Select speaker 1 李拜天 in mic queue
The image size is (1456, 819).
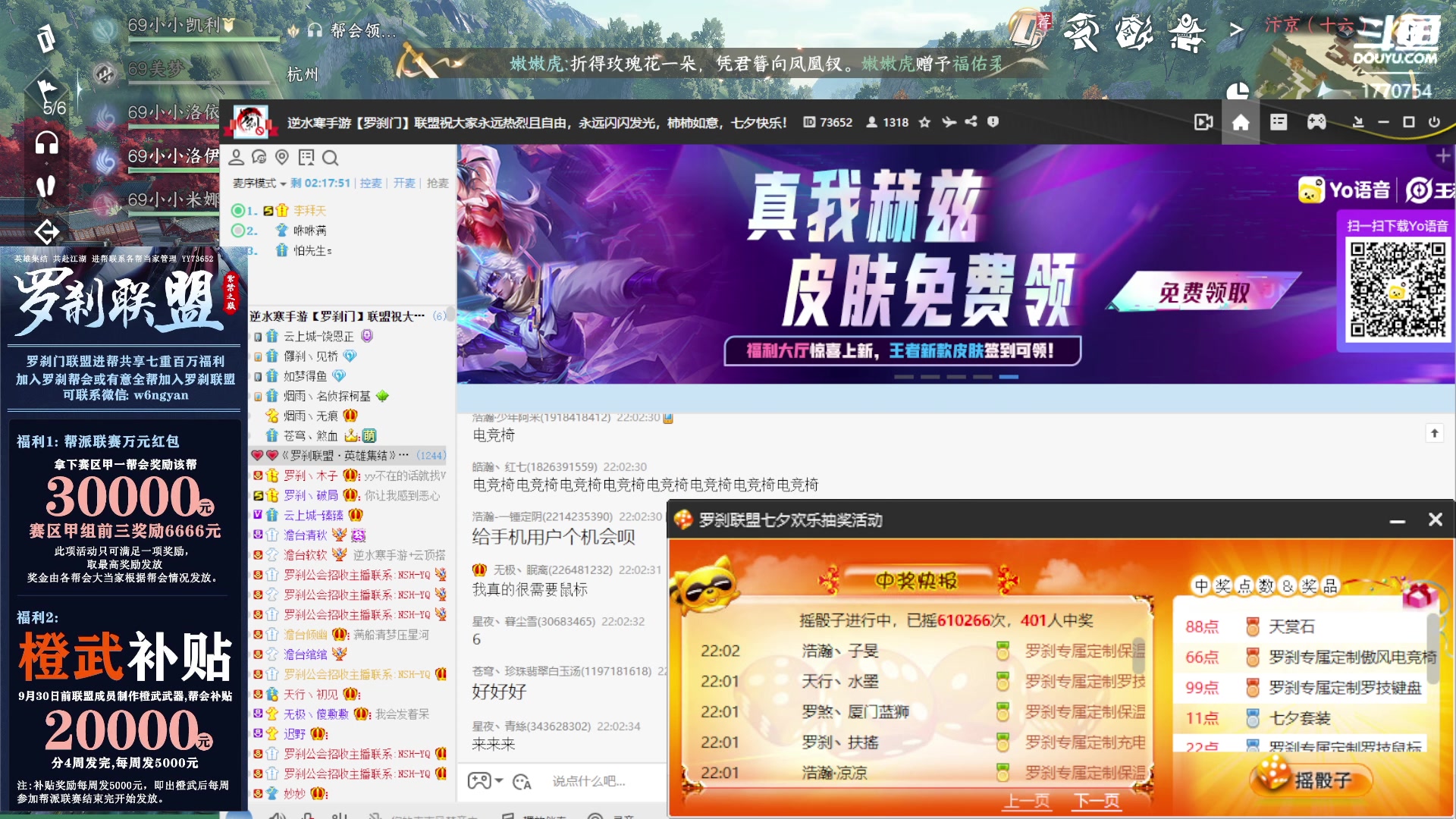click(x=310, y=210)
